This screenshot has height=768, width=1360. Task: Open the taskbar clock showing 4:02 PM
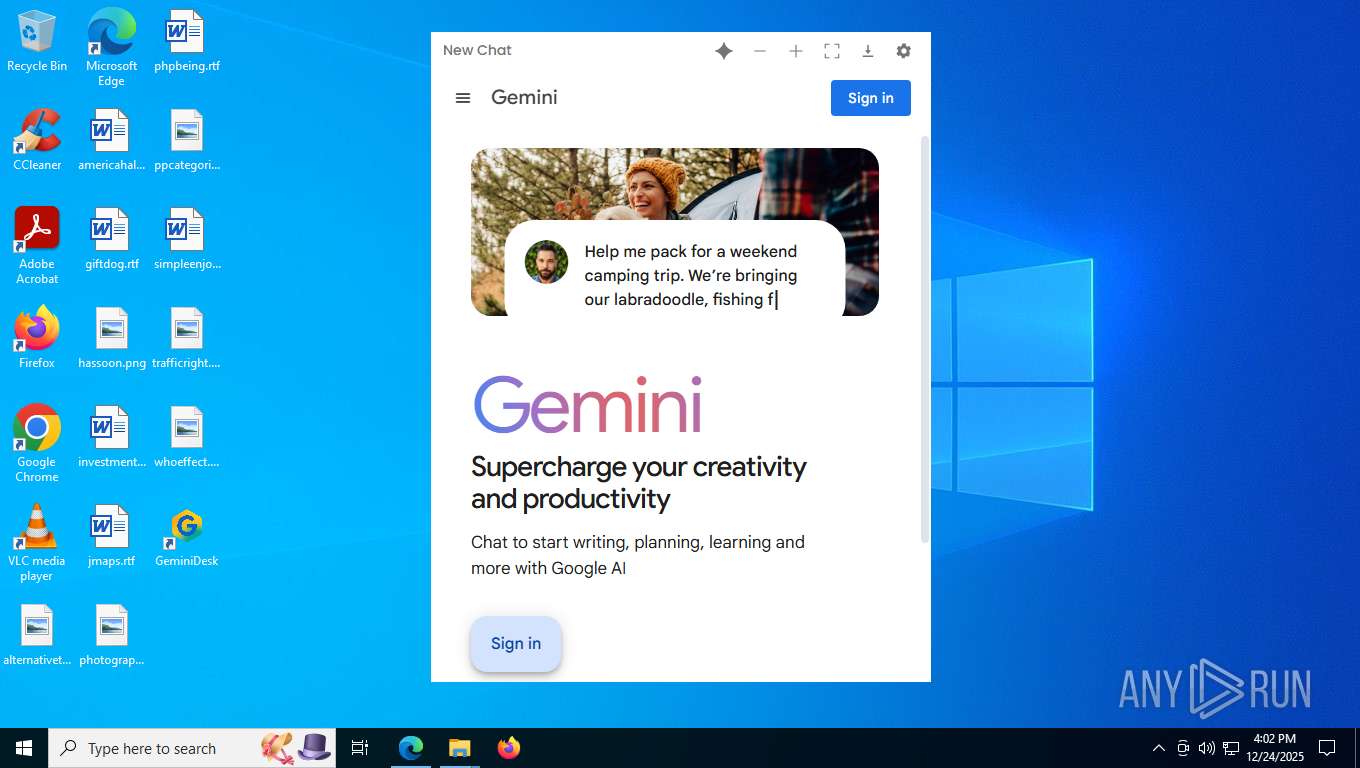coord(1275,748)
